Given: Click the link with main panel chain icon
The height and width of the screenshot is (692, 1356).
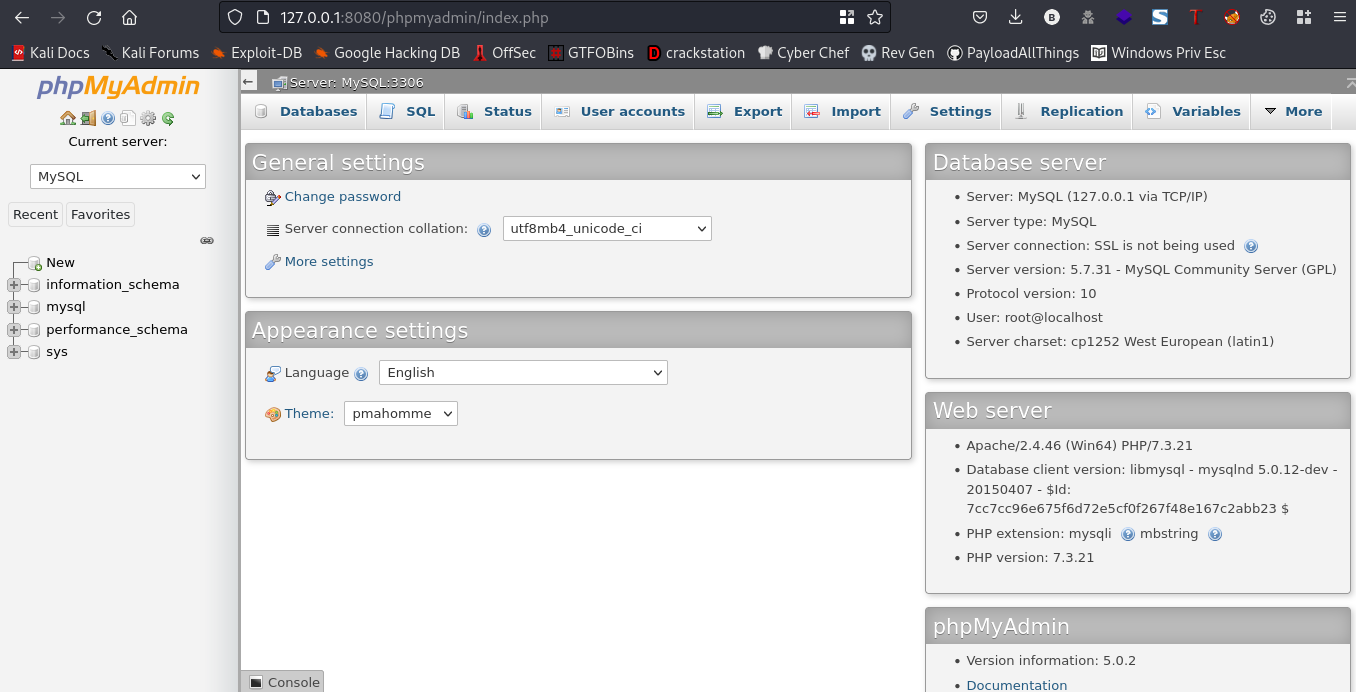Looking at the screenshot, I should pos(207,241).
